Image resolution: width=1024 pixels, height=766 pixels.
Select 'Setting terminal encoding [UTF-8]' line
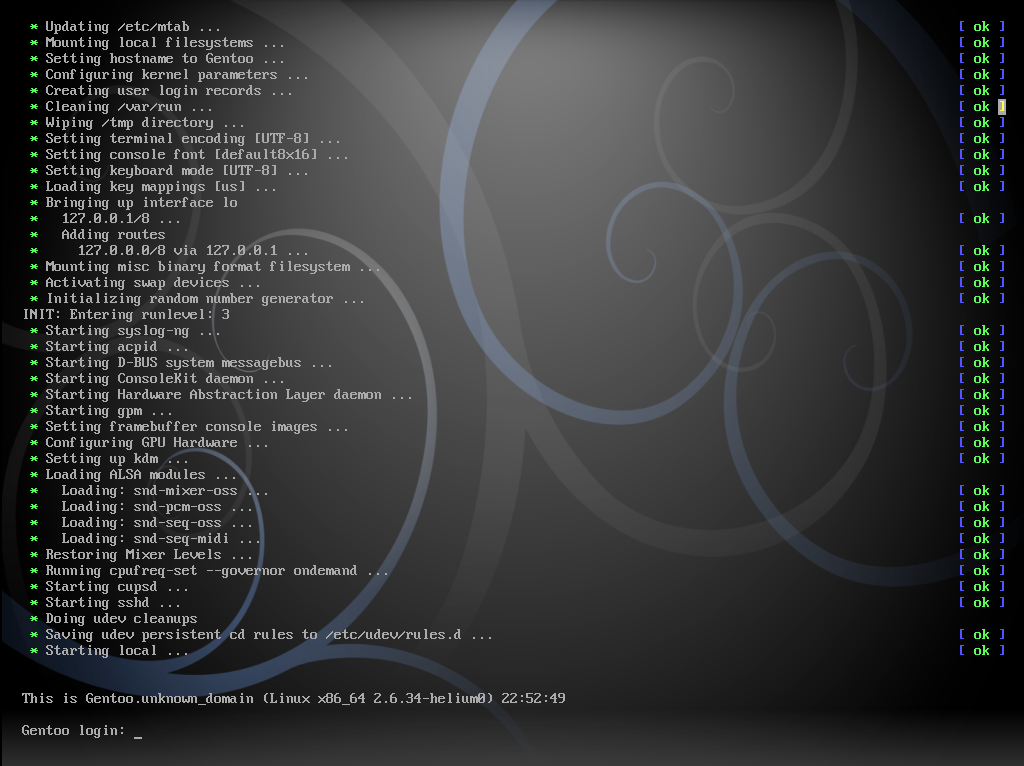193,139
